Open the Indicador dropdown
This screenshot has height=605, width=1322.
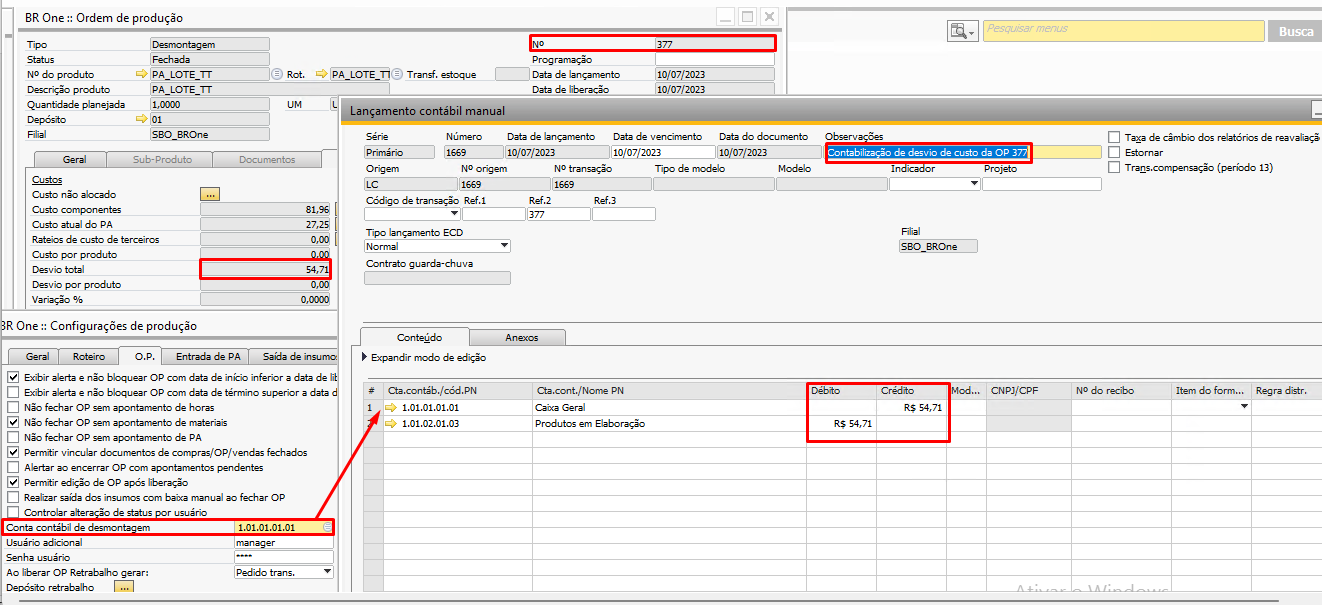[975, 184]
